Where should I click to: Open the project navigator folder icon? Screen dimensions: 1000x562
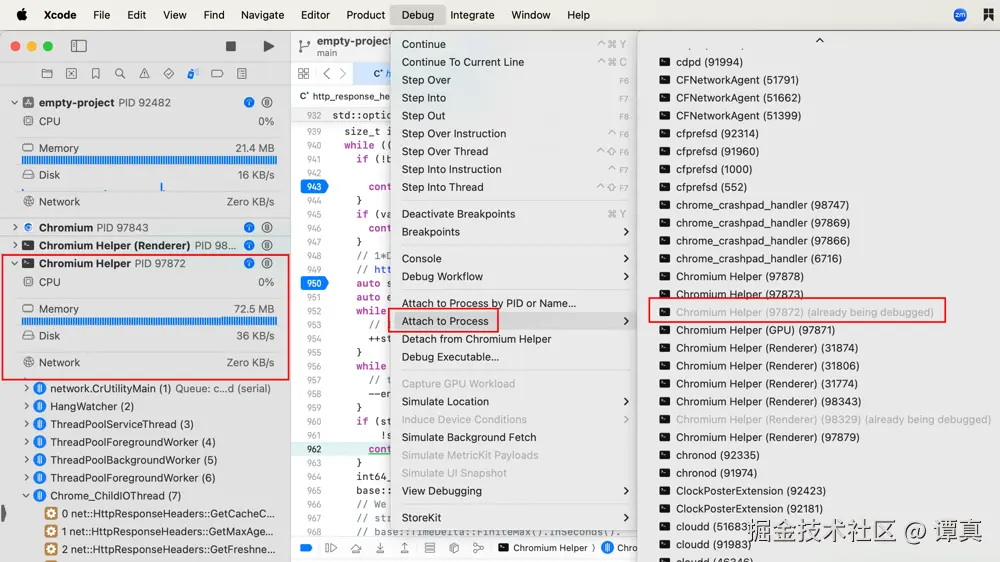(x=47, y=73)
